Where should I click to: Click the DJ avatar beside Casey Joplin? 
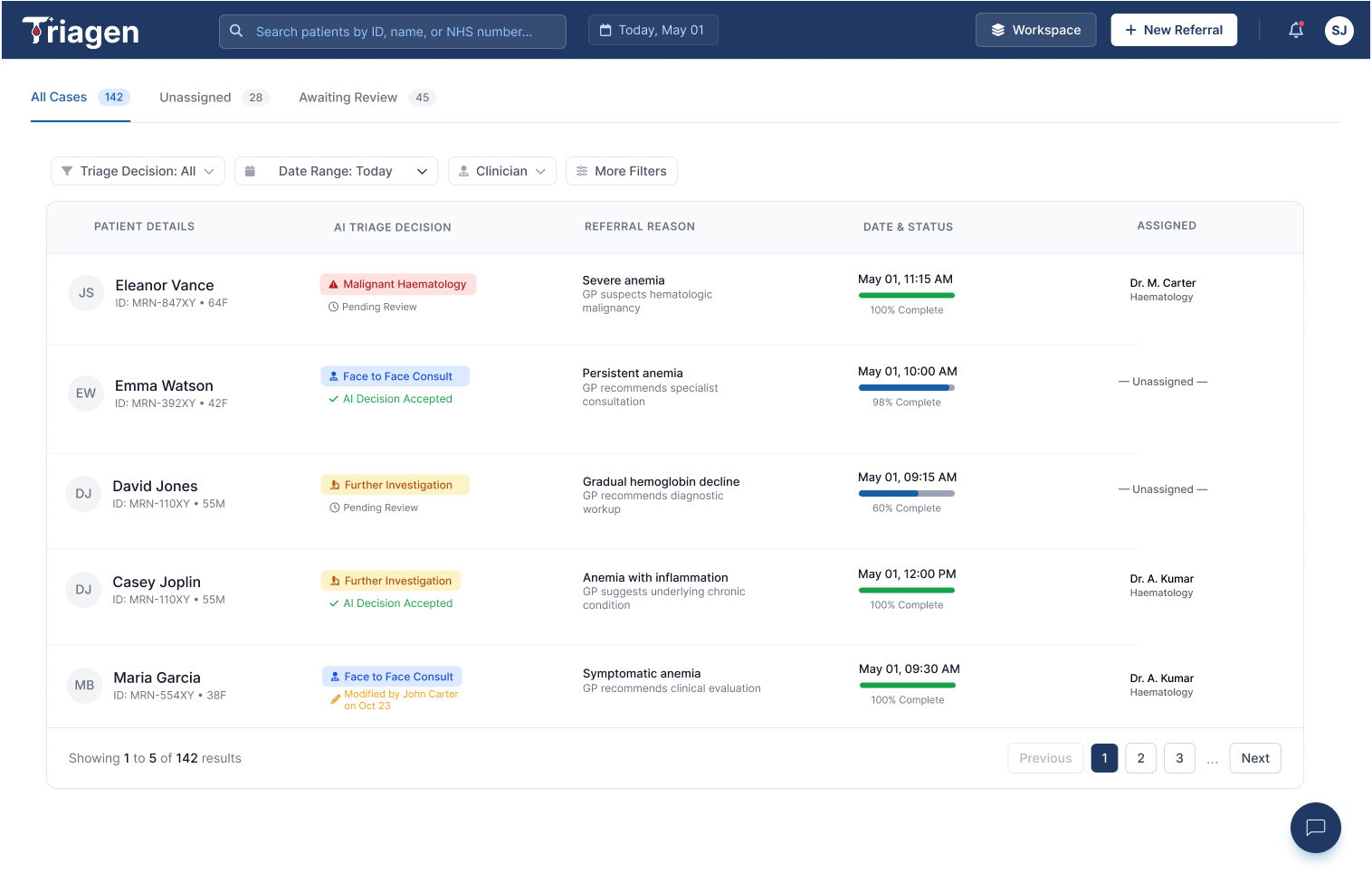tap(83, 590)
